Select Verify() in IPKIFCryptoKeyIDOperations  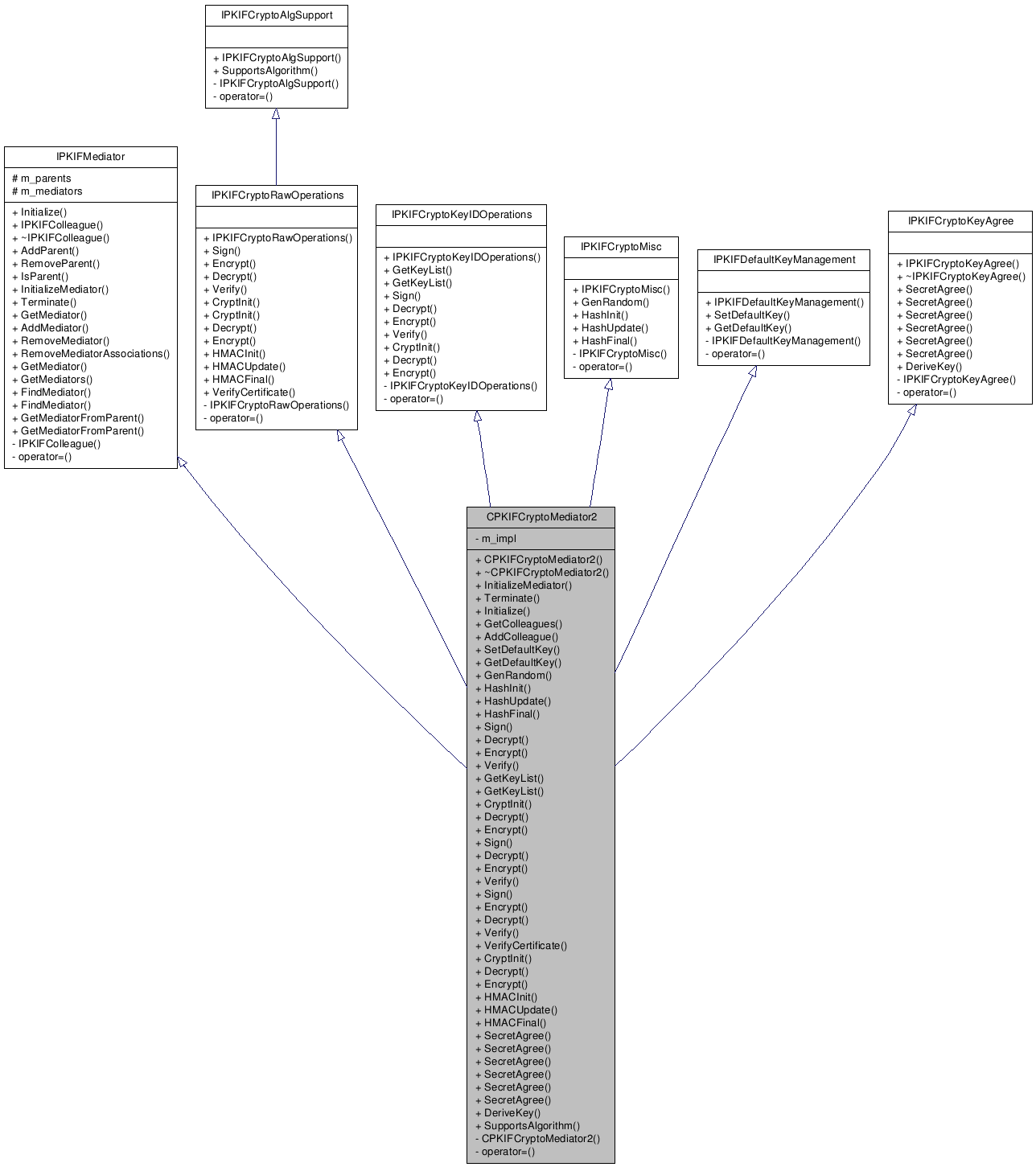(405, 335)
